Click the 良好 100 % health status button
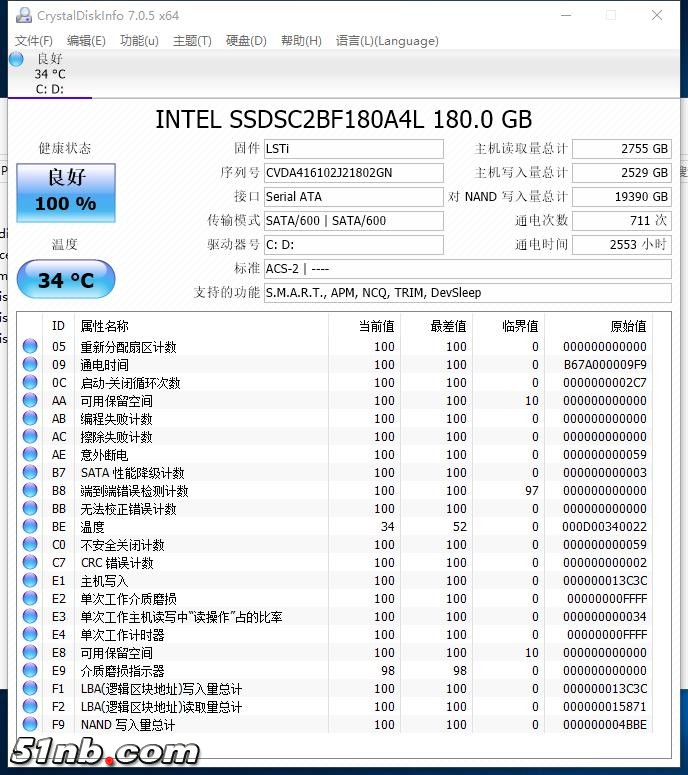Image resolution: width=688 pixels, height=775 pixels. 66,191
